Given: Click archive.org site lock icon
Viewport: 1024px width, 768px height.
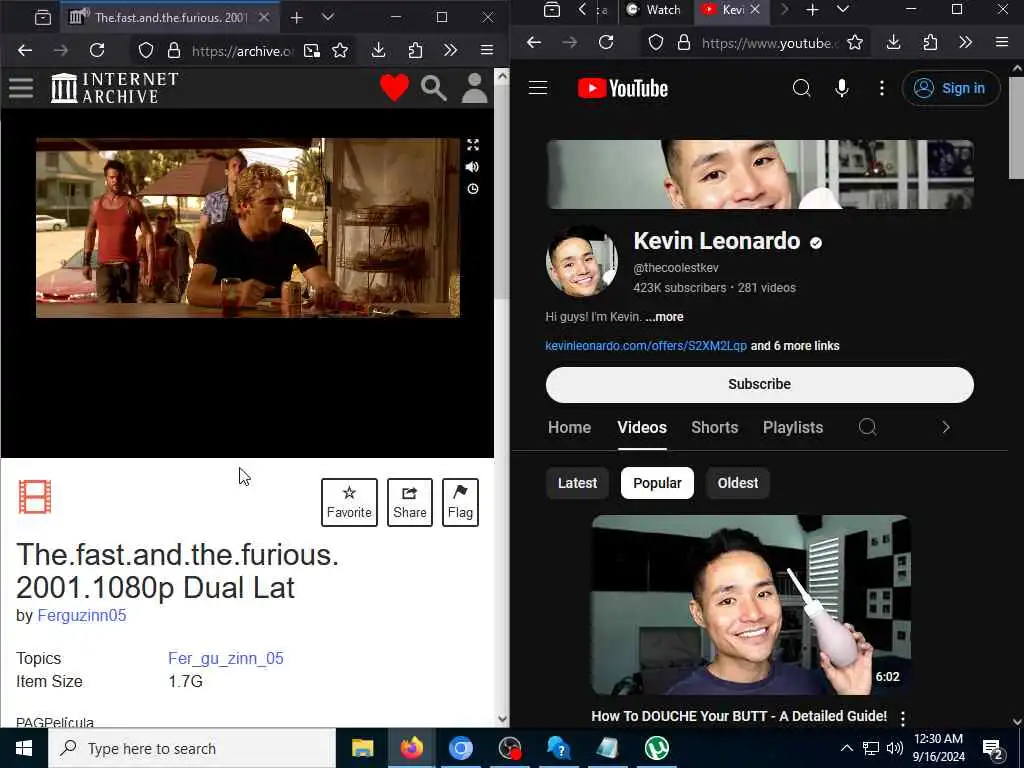Looking at the screenshot, I should tap(174, 50).
